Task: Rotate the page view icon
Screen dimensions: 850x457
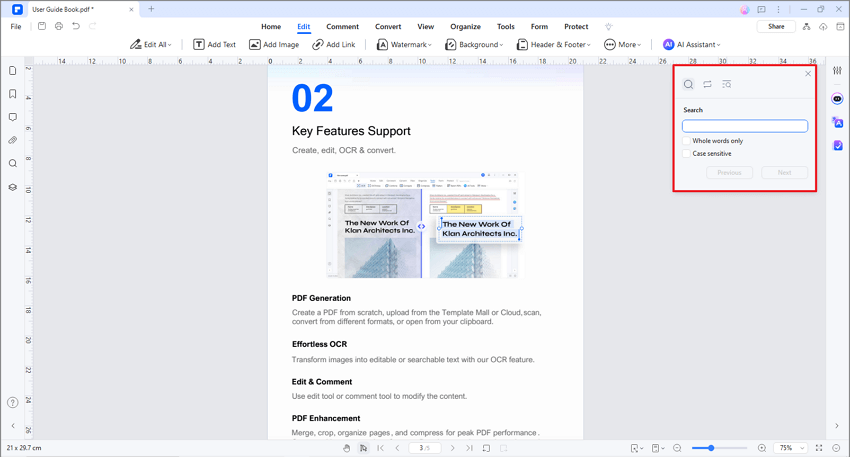Action: (x=486, y=448)
